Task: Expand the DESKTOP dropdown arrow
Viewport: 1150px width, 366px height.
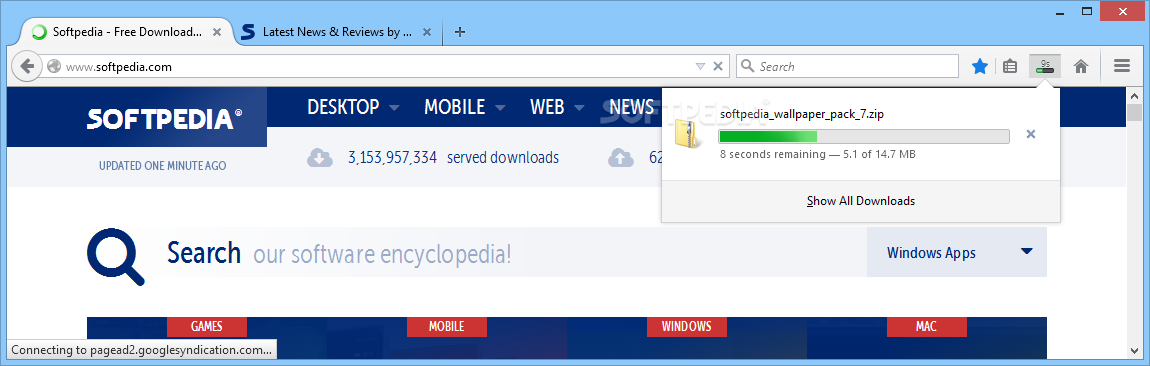Action: tap(395, 109)
